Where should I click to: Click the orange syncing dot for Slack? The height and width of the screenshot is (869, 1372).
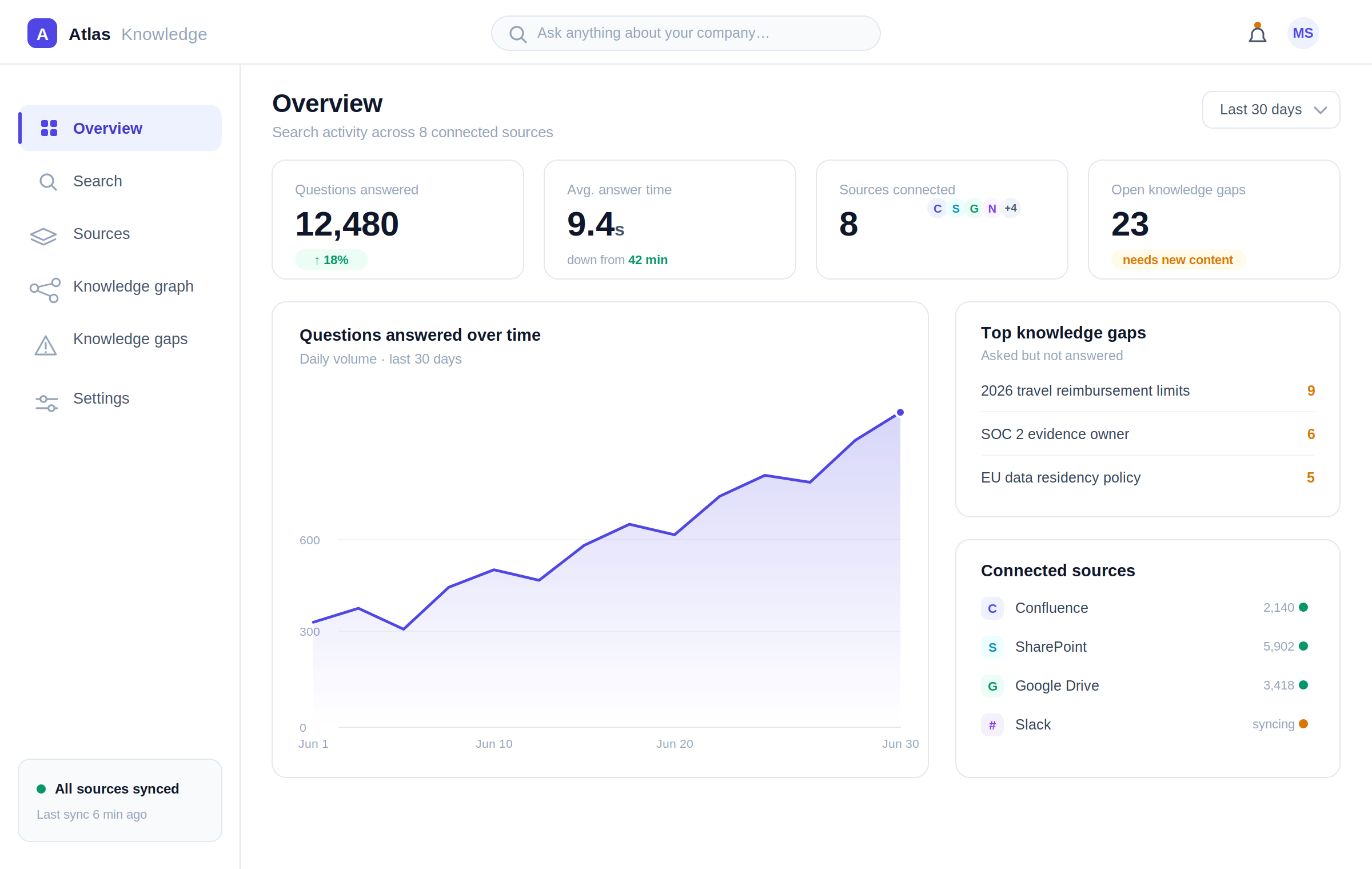1303,724
